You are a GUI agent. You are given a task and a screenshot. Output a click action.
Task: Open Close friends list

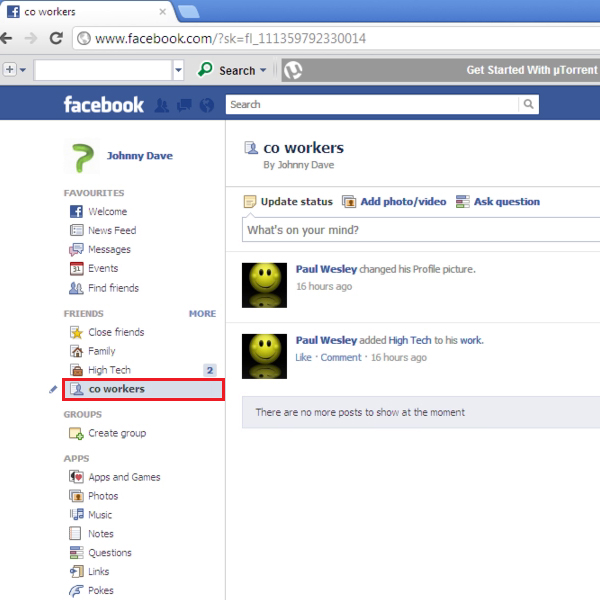[116, 332]
